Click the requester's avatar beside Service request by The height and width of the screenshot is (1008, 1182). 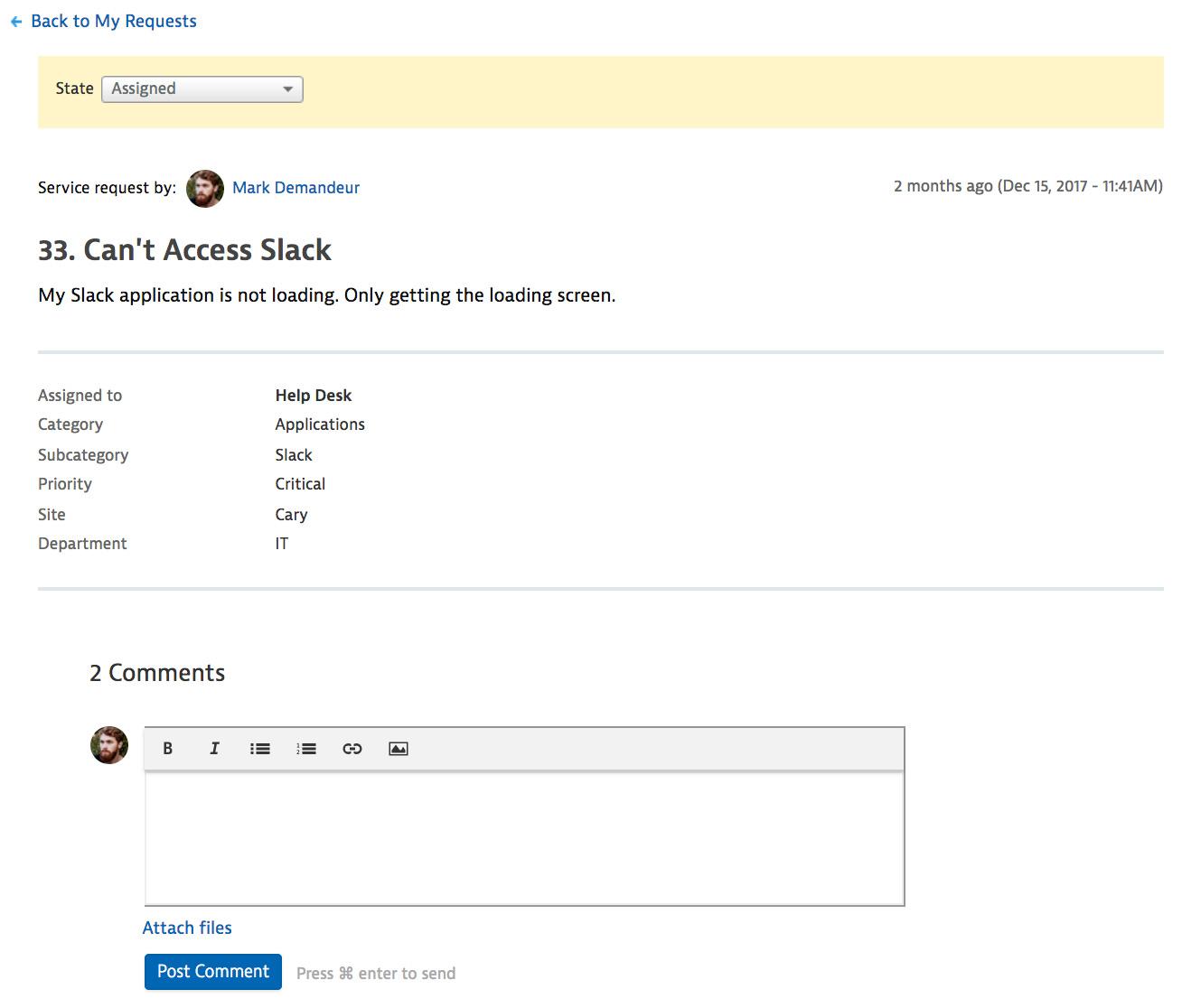coord(205,188)
